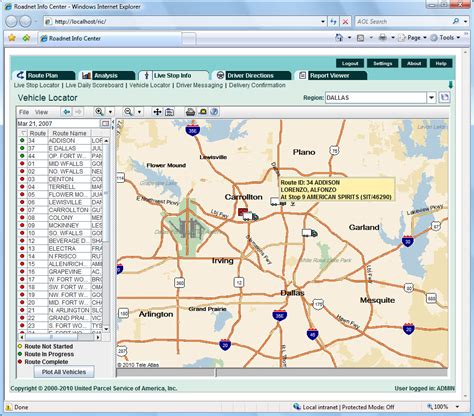This screenshot has height=416, width=474.
Task: Open the Driver Directions tab
Action: pyautogui.click(x=252, y=76)
